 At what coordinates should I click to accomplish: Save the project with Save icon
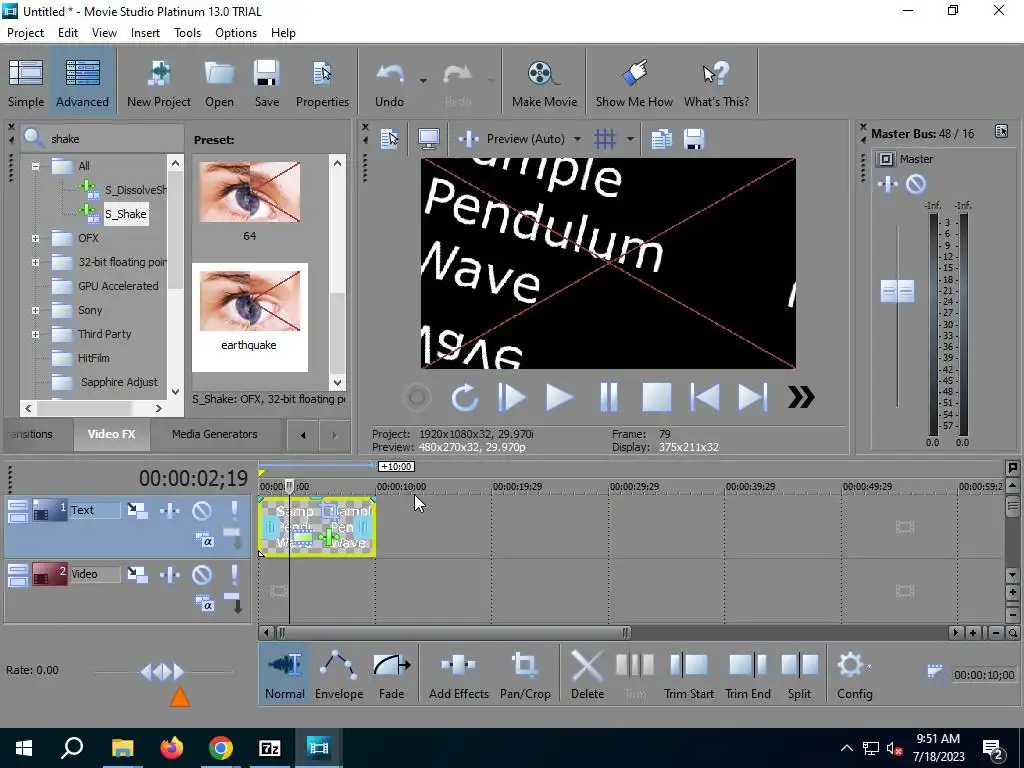pos(266,82)
